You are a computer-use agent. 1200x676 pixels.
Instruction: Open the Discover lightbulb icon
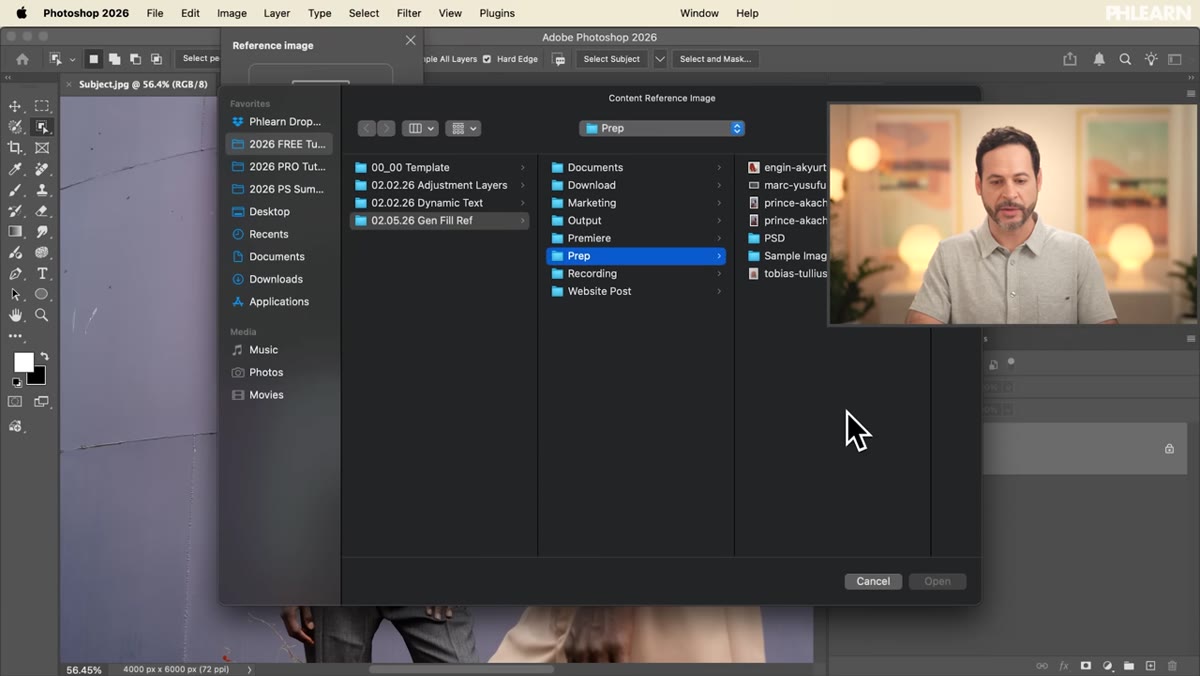click(1151, 59)
